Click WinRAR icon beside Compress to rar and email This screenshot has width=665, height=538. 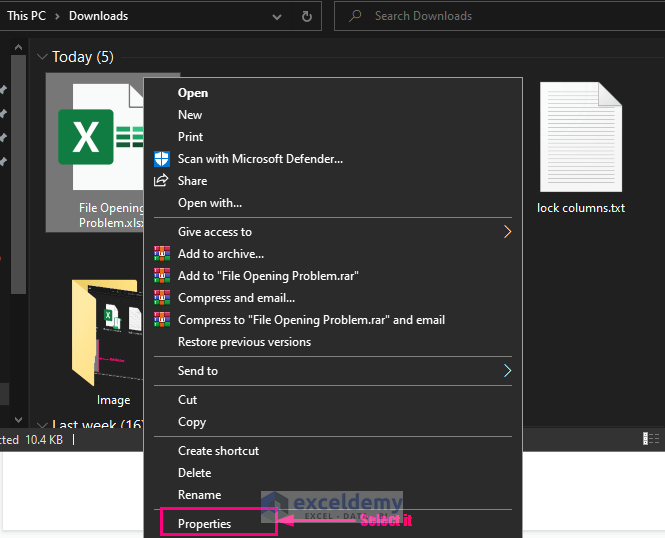click(162, 320)
